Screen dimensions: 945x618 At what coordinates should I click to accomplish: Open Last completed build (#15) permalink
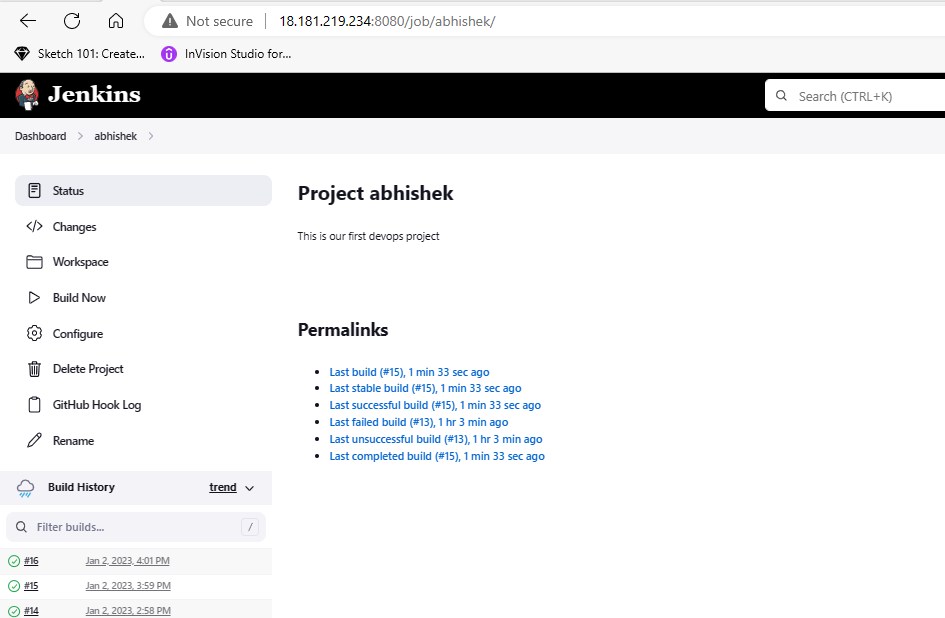click(x=437, y=456)
